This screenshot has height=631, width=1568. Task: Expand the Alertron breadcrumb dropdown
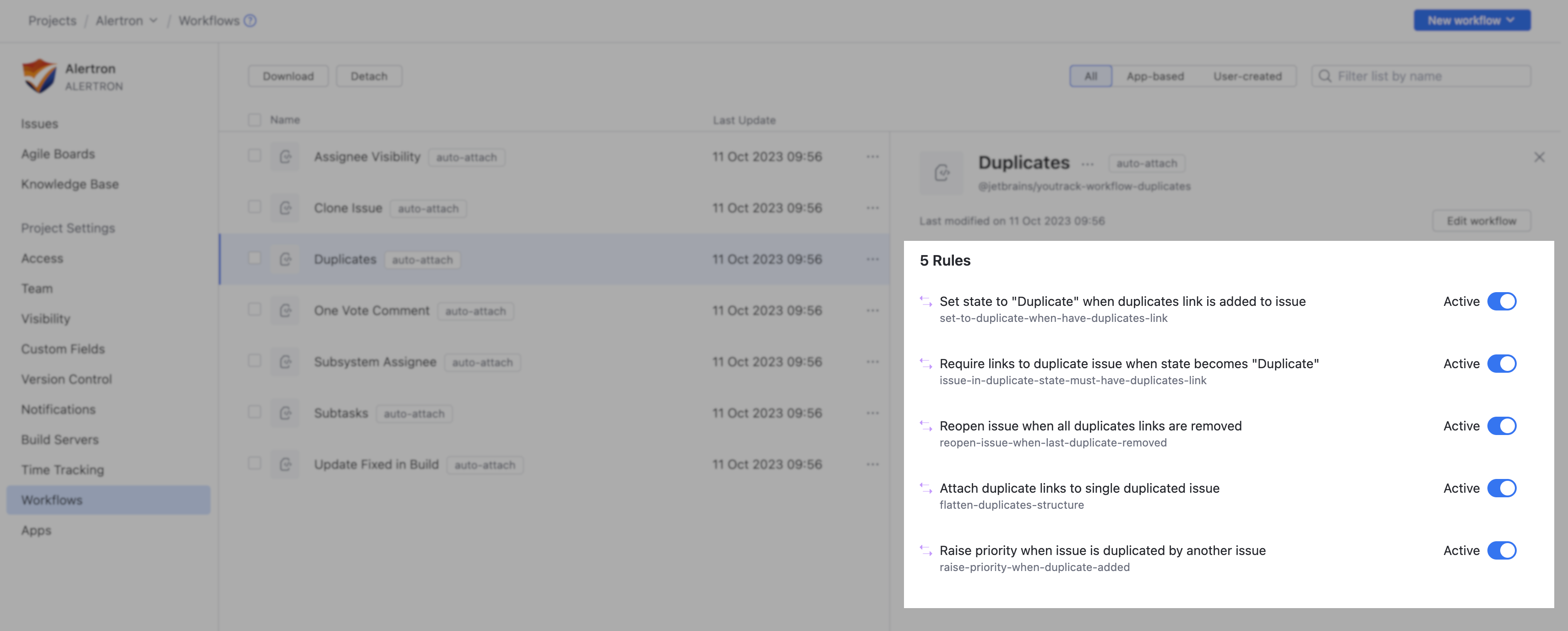click(x=153, y=20)
